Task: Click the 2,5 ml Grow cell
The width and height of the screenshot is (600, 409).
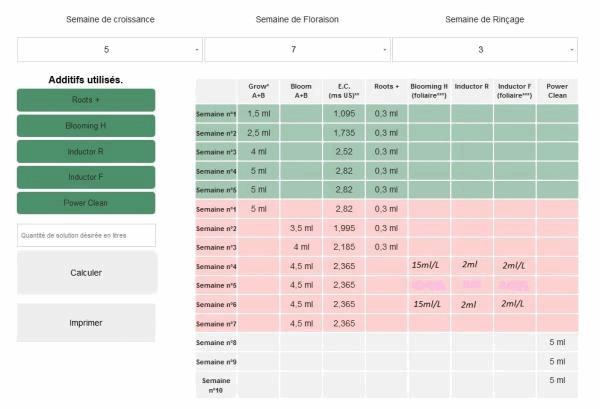Action: pos(259,133)
